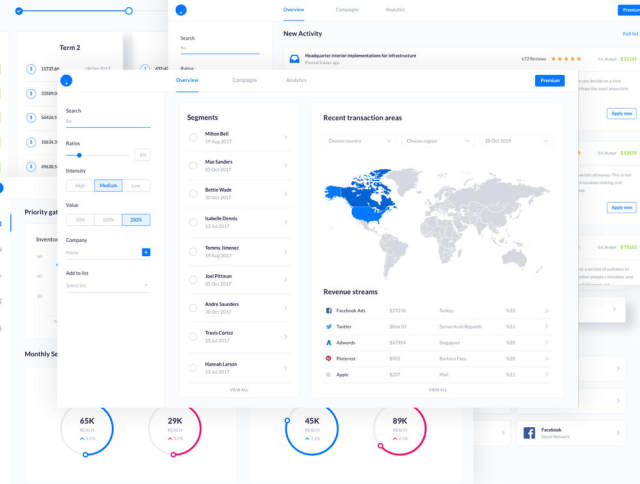Viewport: 640px width, 484px height.
Task: Choose the 50% Value option
Action: point(80,220)
